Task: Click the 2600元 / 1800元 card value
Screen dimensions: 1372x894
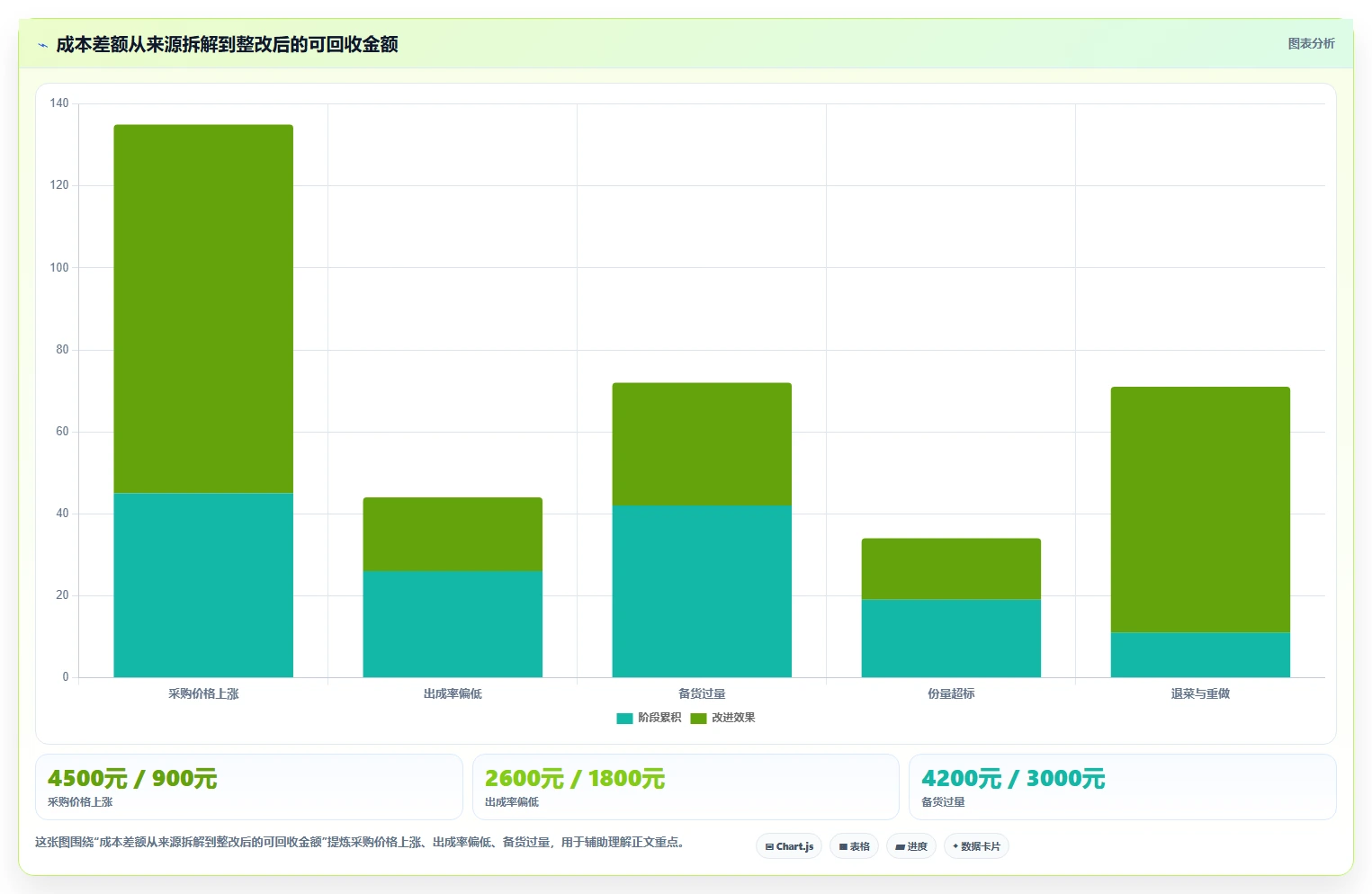Action: (x=575, y=778)
